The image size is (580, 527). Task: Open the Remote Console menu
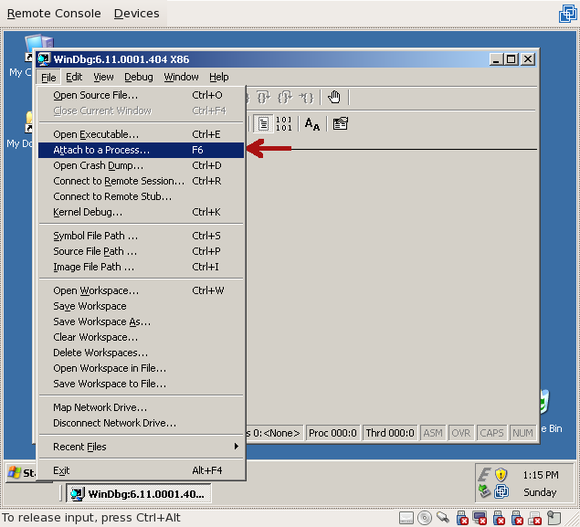click(x=54, y=13)
